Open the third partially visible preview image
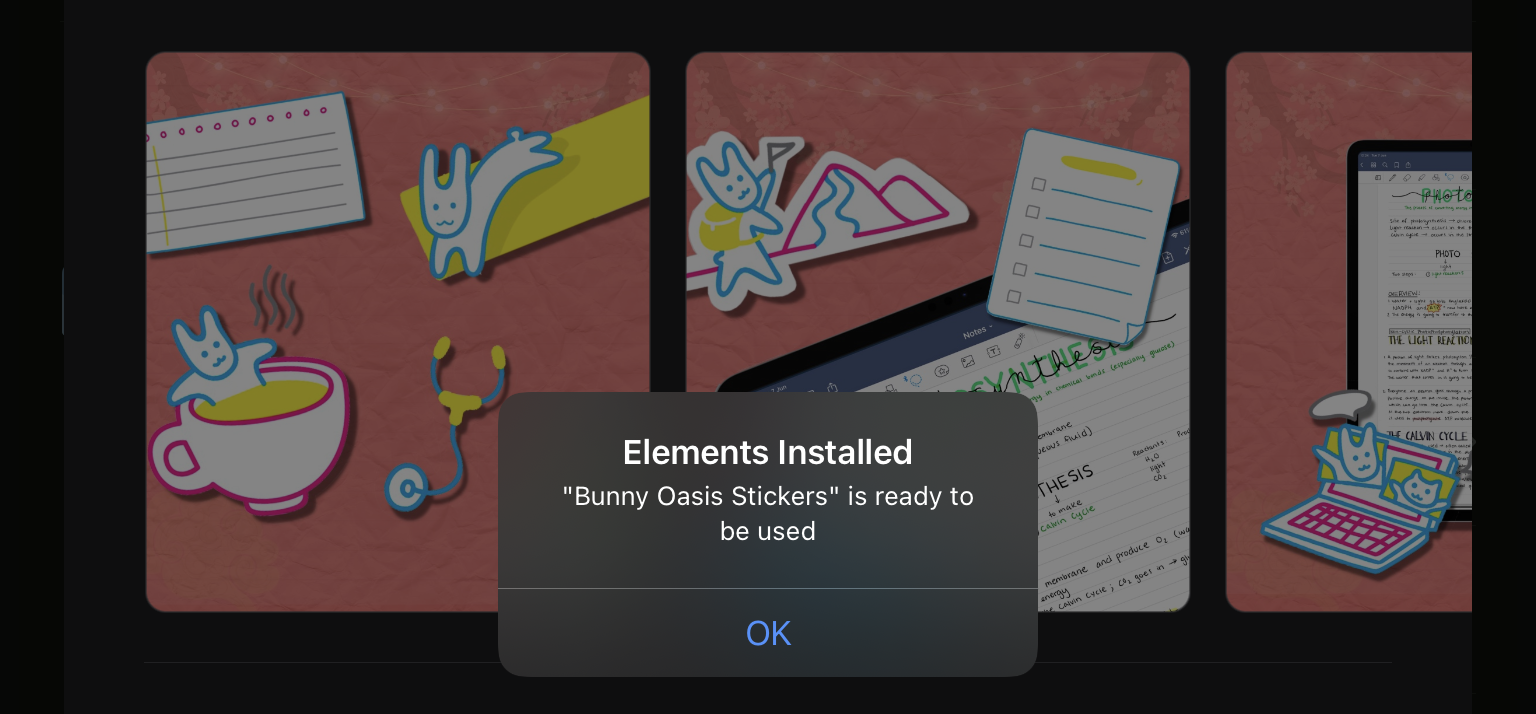The image size is (1536, 714). coord(1349,332)
